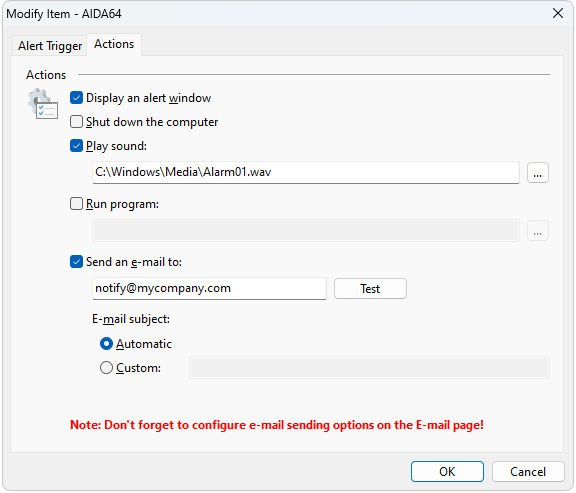
Task: Enable Shut down the computer option
Action: pos(76,122)
